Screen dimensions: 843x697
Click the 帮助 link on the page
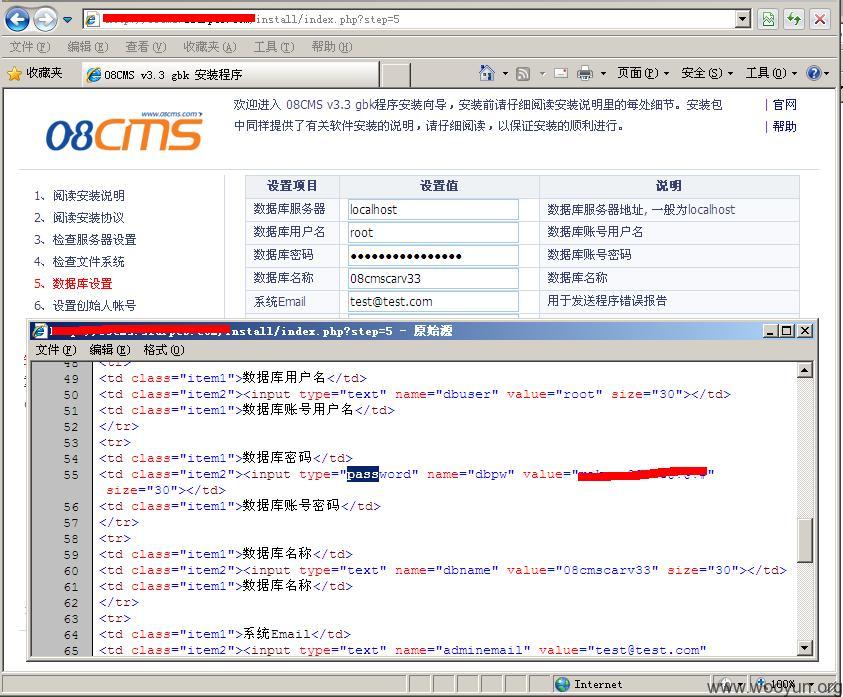click(x=784, y=126)
